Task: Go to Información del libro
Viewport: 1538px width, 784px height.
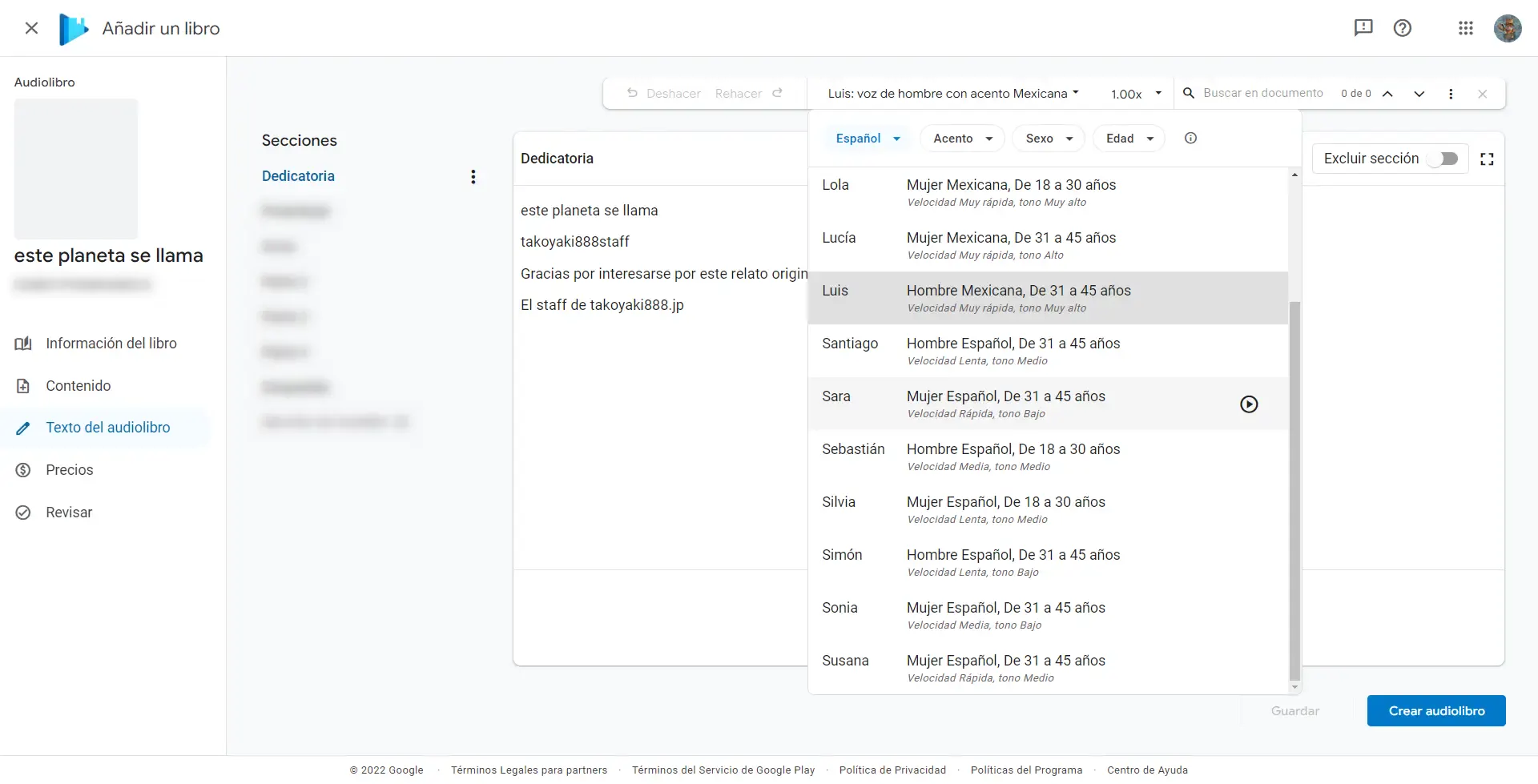Action: (x=111, y=344)
